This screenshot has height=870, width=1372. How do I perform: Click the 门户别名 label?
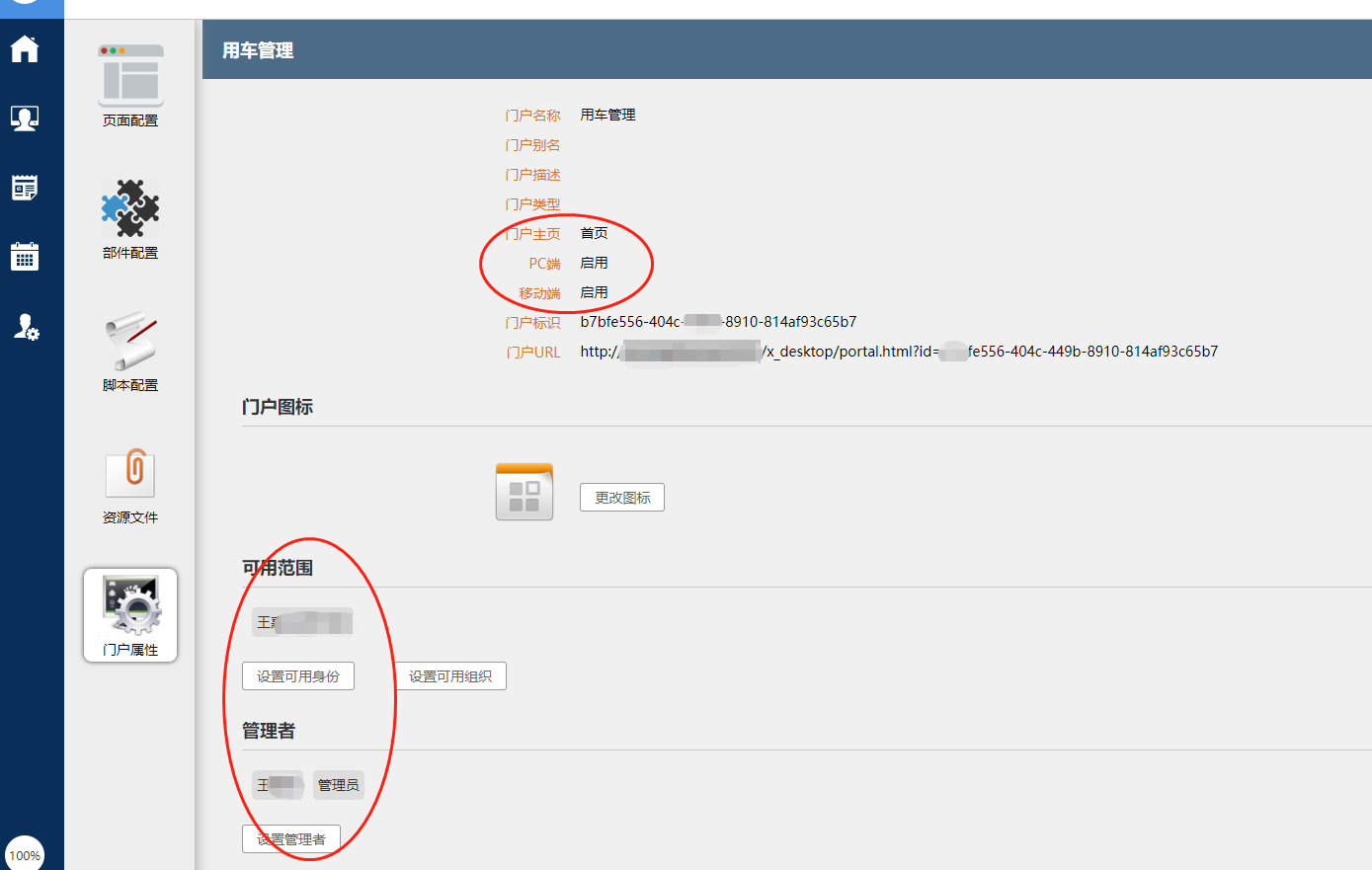click(x=532, y=145)
